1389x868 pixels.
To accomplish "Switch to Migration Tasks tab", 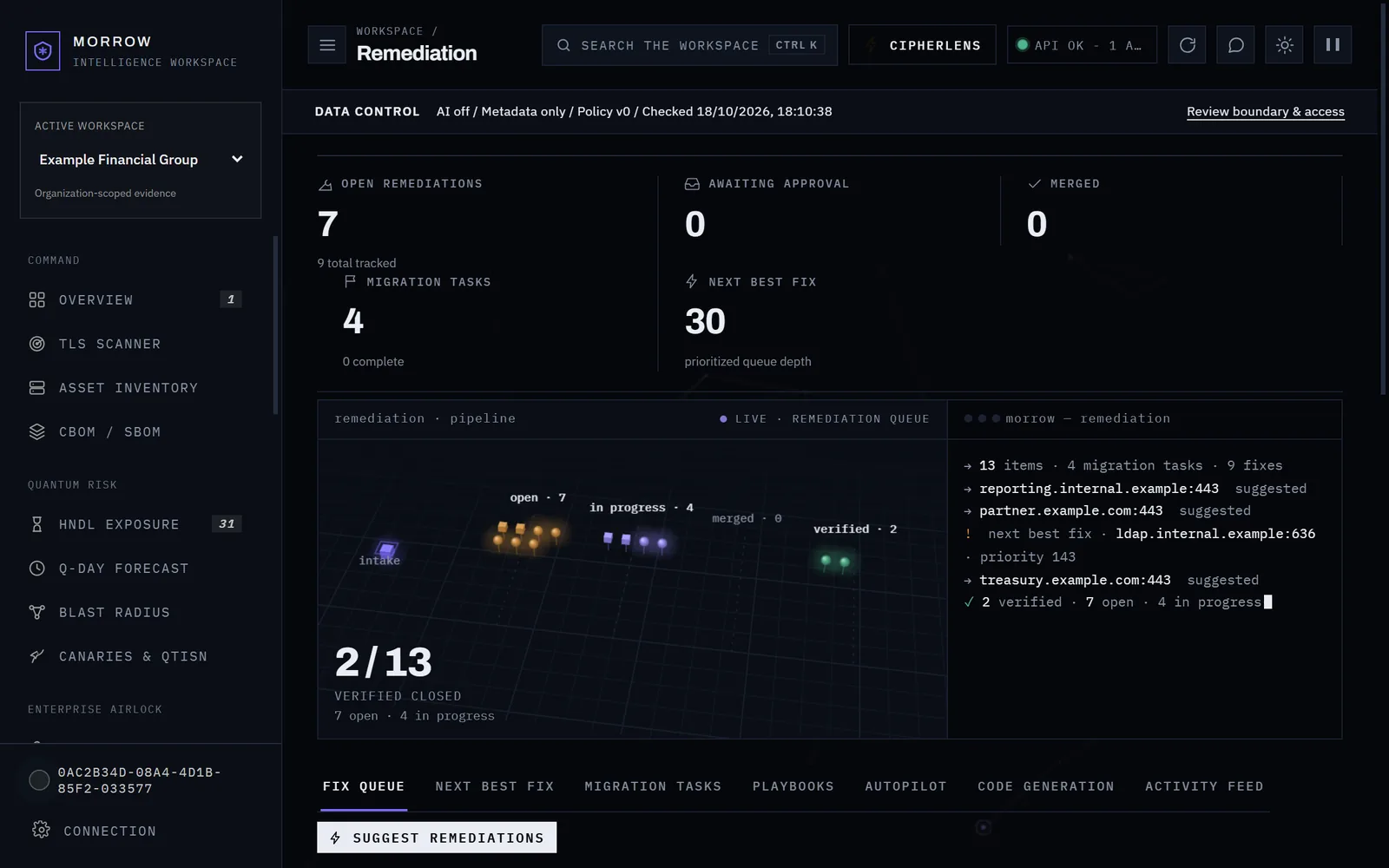I will tap(653, 786).
